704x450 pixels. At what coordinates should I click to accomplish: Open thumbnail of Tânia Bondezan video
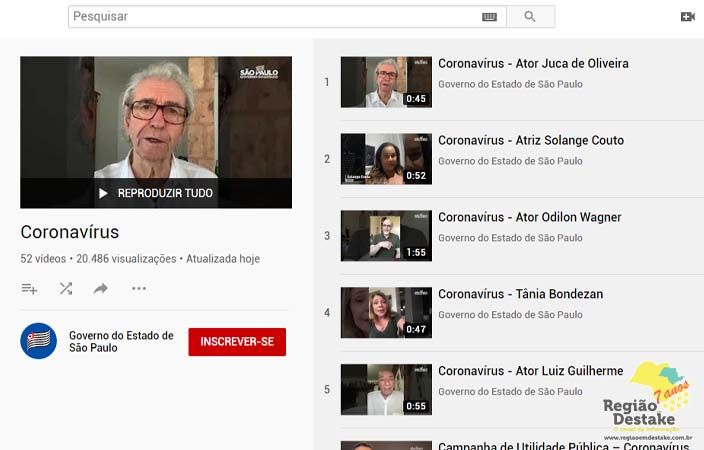pyautogui.click(x=386, y=312)
